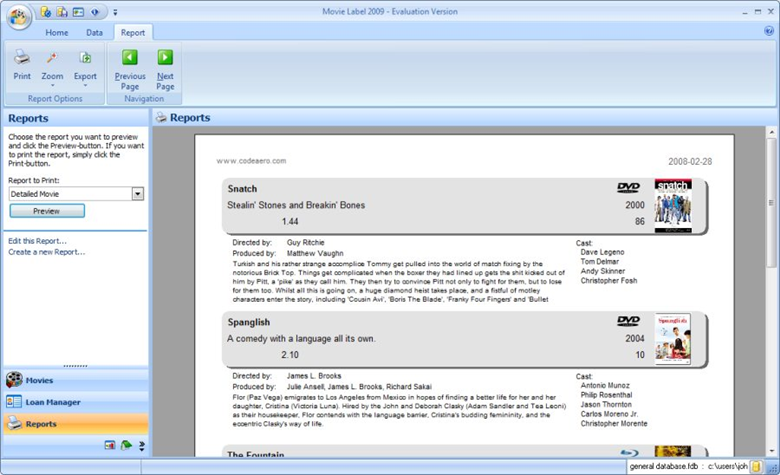Click the first quick access toolbar icon
780x475 pixels.
coord(45,12)
